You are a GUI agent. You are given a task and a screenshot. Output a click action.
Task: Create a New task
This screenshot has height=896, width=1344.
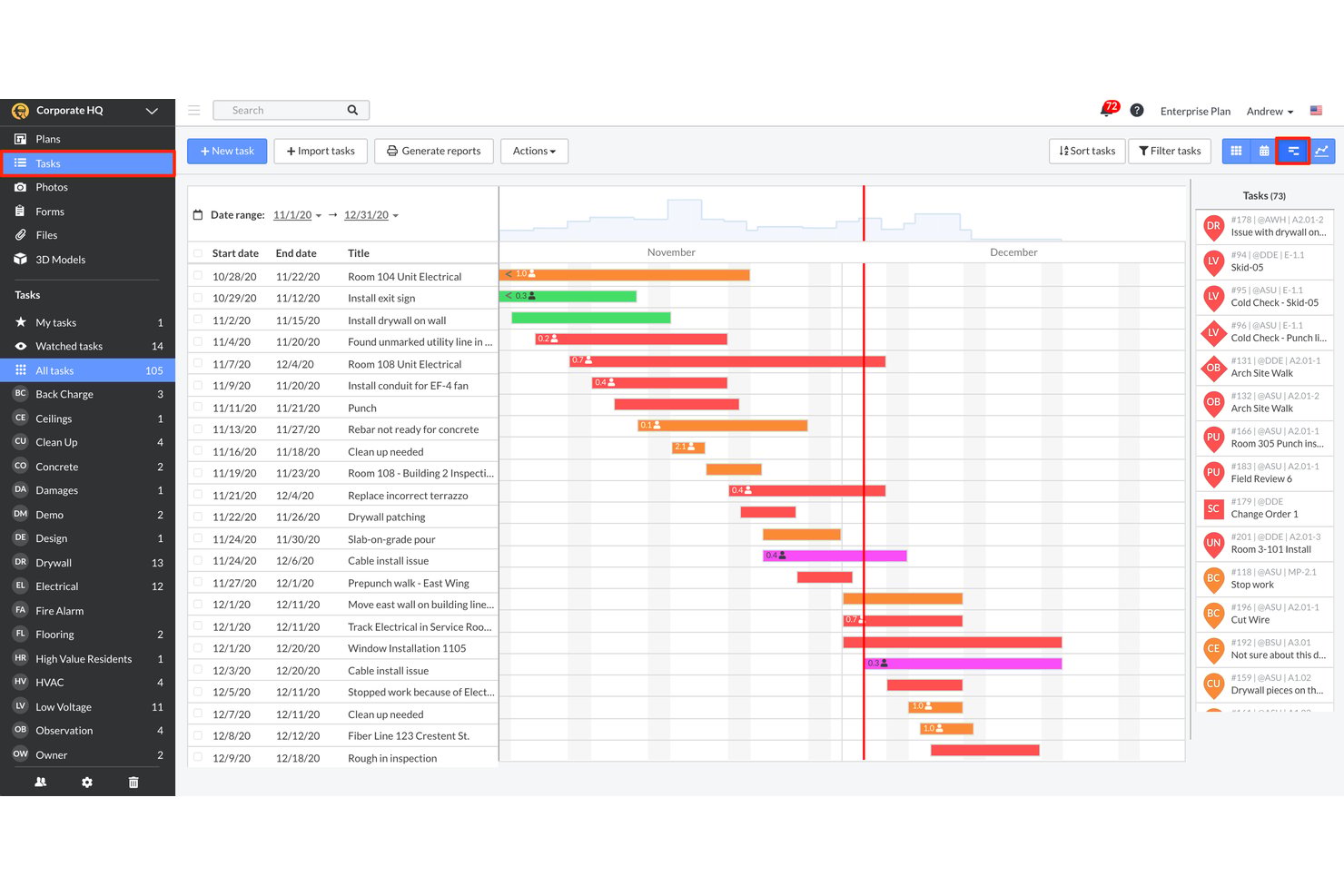point(227,151)
